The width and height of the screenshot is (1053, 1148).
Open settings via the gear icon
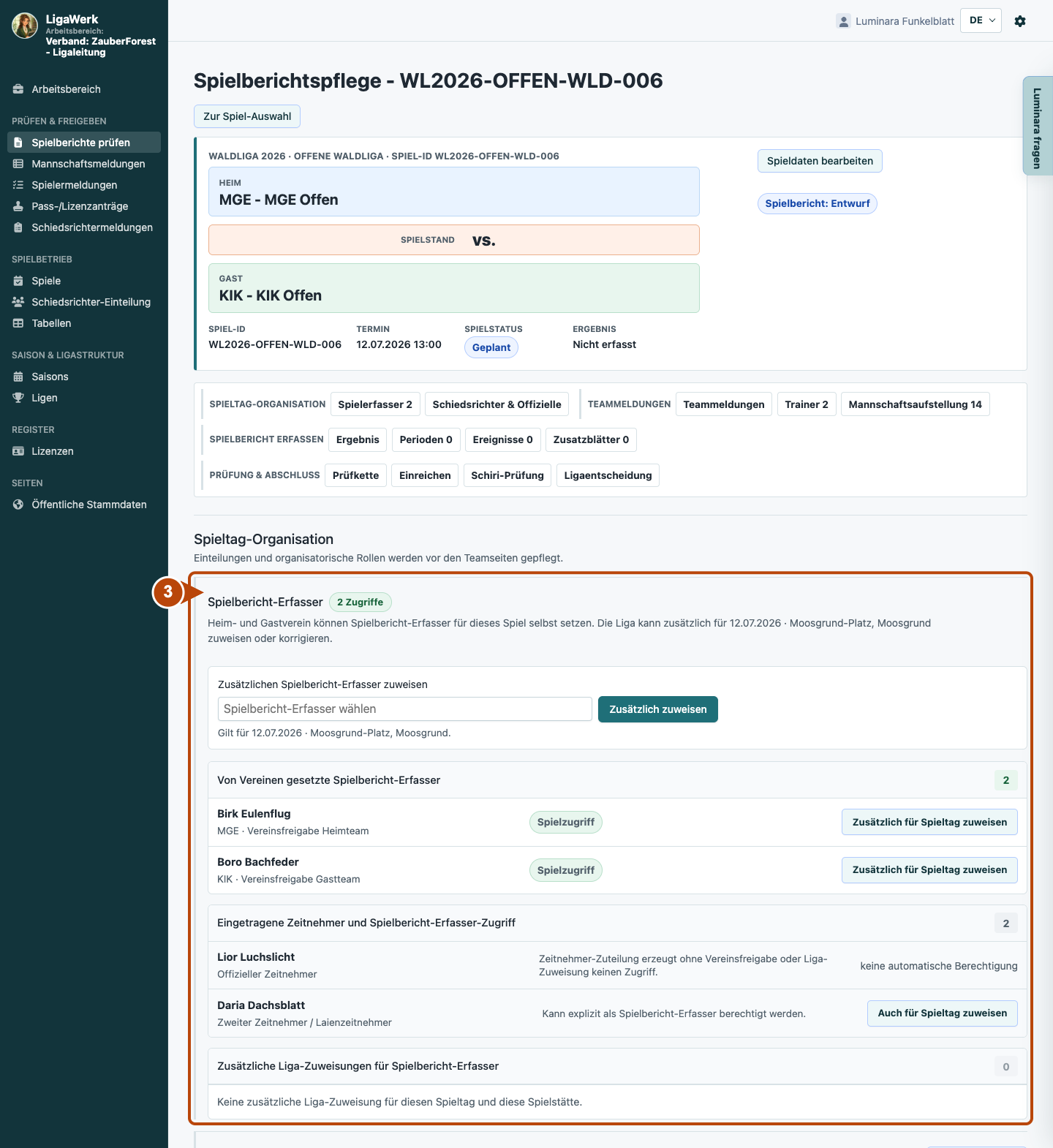coord(1020,21)
